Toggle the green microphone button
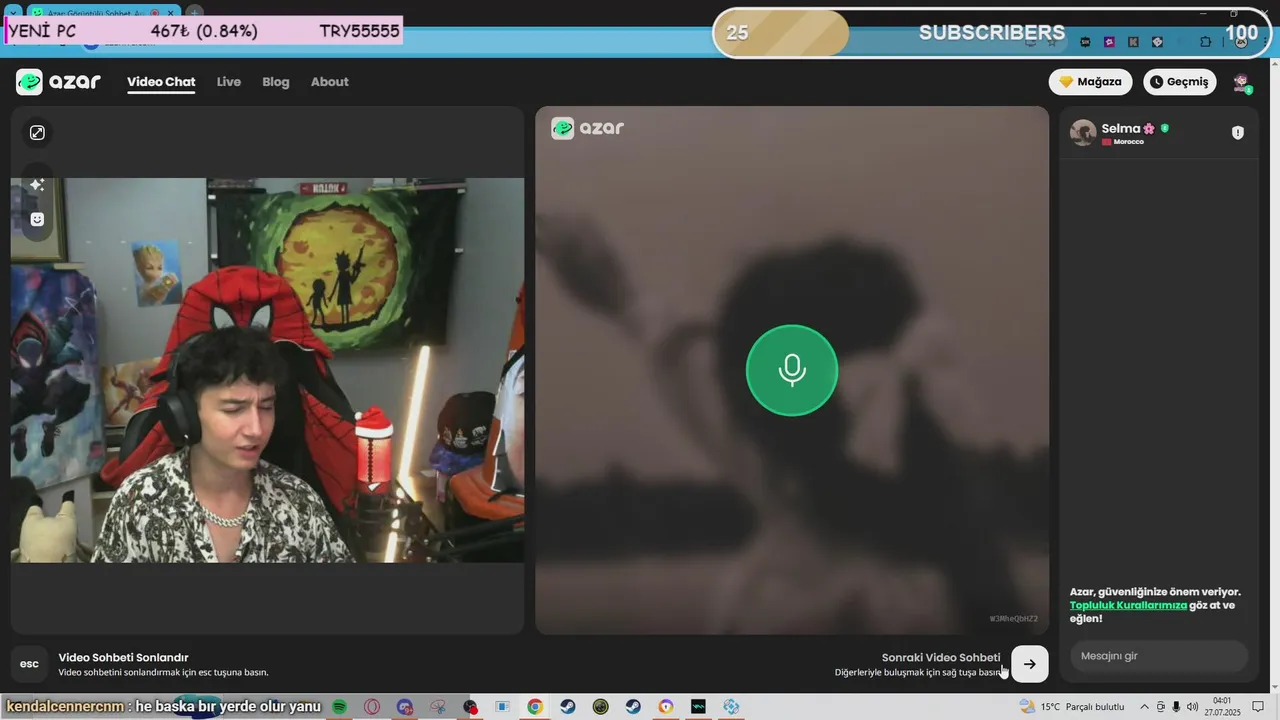 [792, 370]
